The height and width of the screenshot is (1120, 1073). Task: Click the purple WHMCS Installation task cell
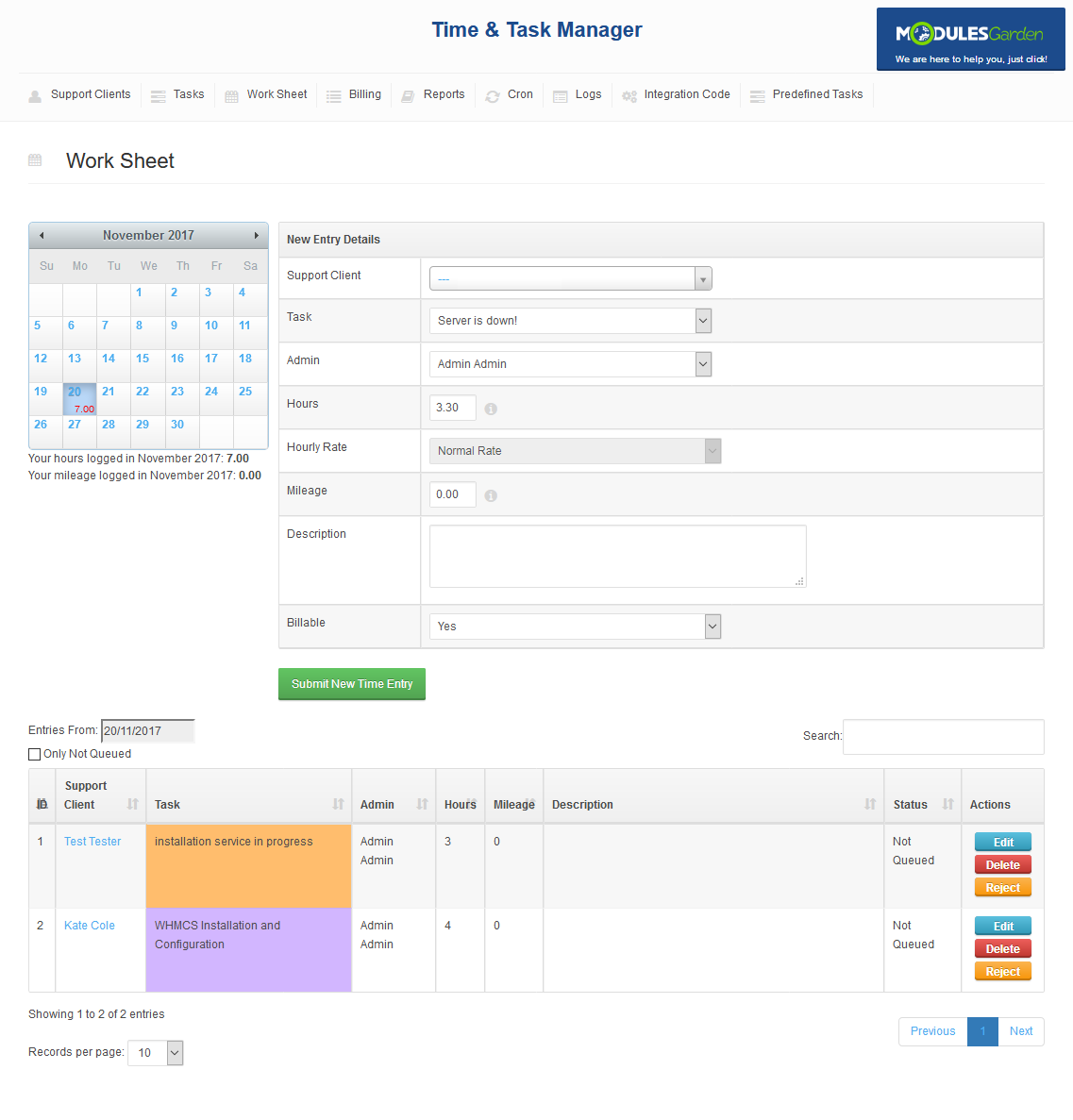(x=248, y=950)
